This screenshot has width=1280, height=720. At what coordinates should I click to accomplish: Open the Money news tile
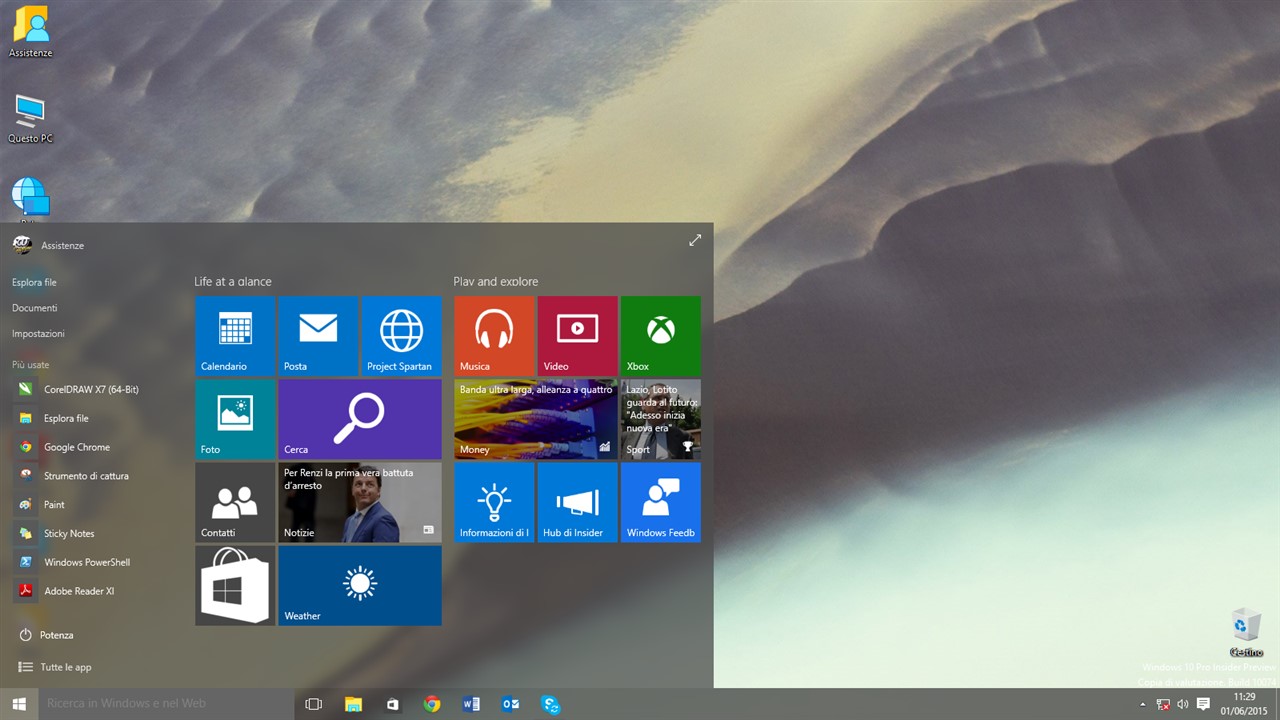coord(536,419)
